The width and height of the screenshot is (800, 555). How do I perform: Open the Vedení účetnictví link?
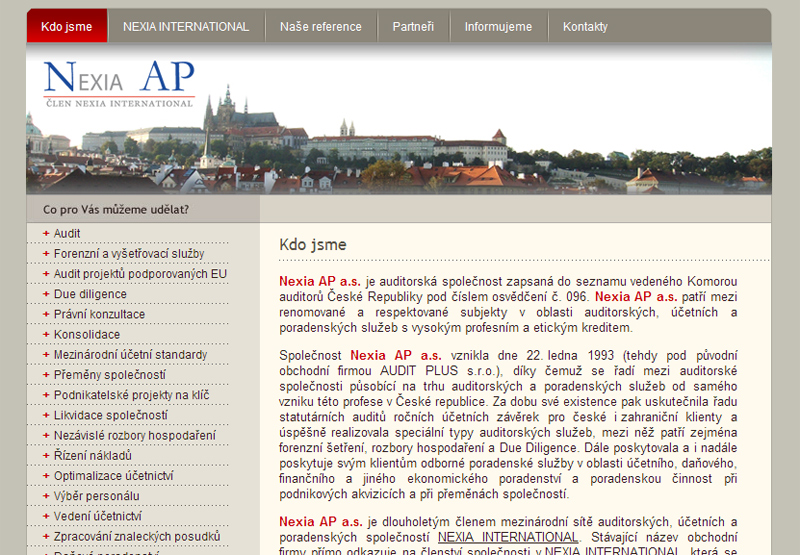pos(98,516)
